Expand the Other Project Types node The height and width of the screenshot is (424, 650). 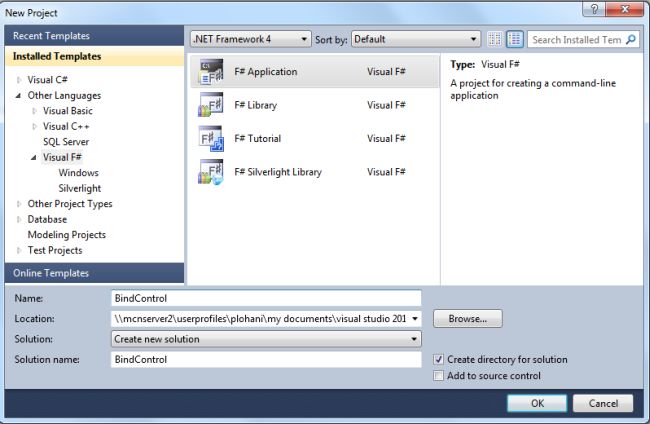coord(19,204)
